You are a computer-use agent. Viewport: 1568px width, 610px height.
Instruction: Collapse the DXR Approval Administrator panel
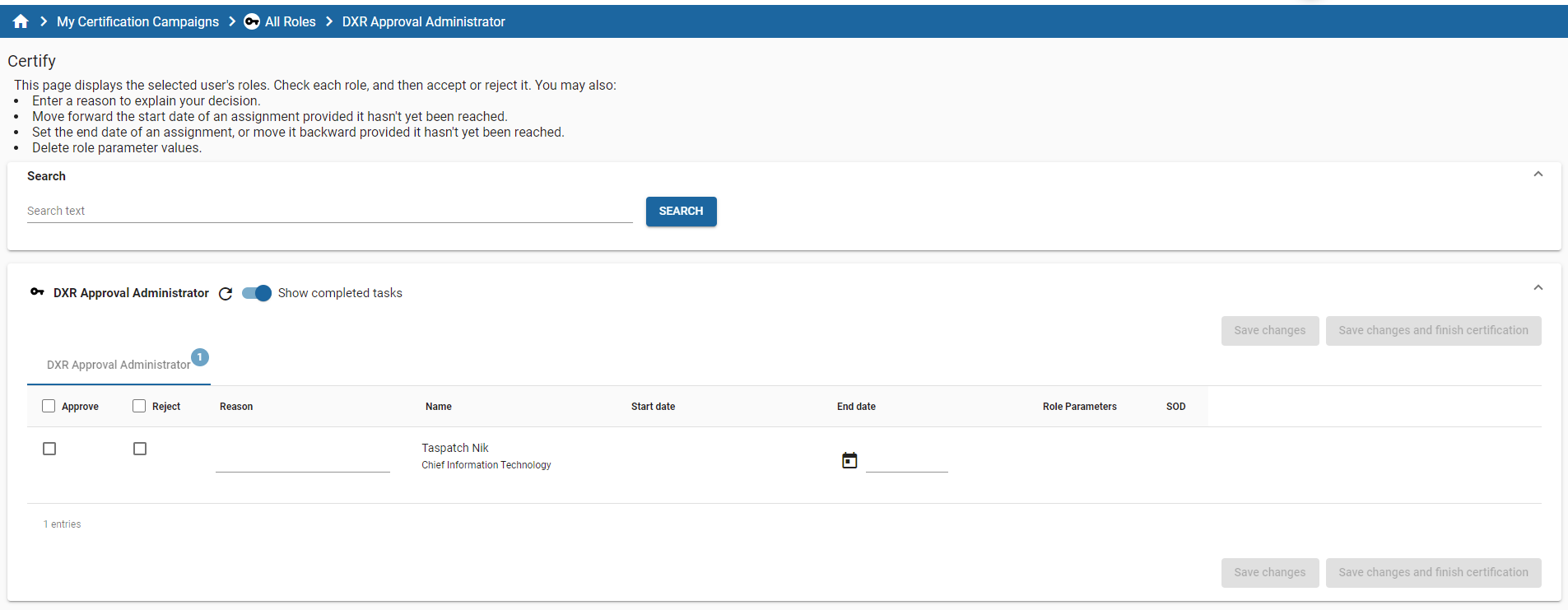[1538, 288]
